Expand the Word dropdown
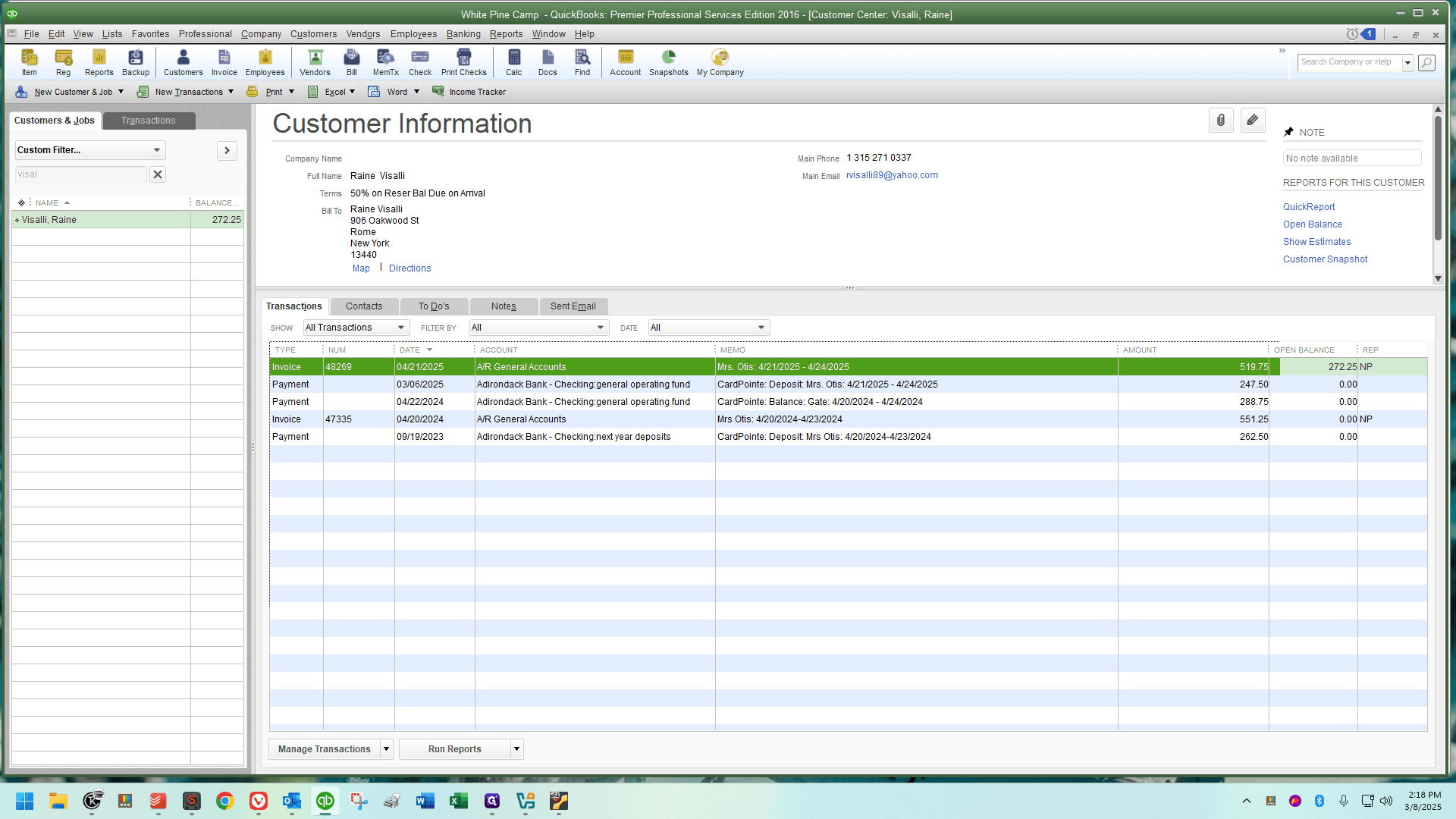This screenshot has height=819, width=1456. [416, 92]
